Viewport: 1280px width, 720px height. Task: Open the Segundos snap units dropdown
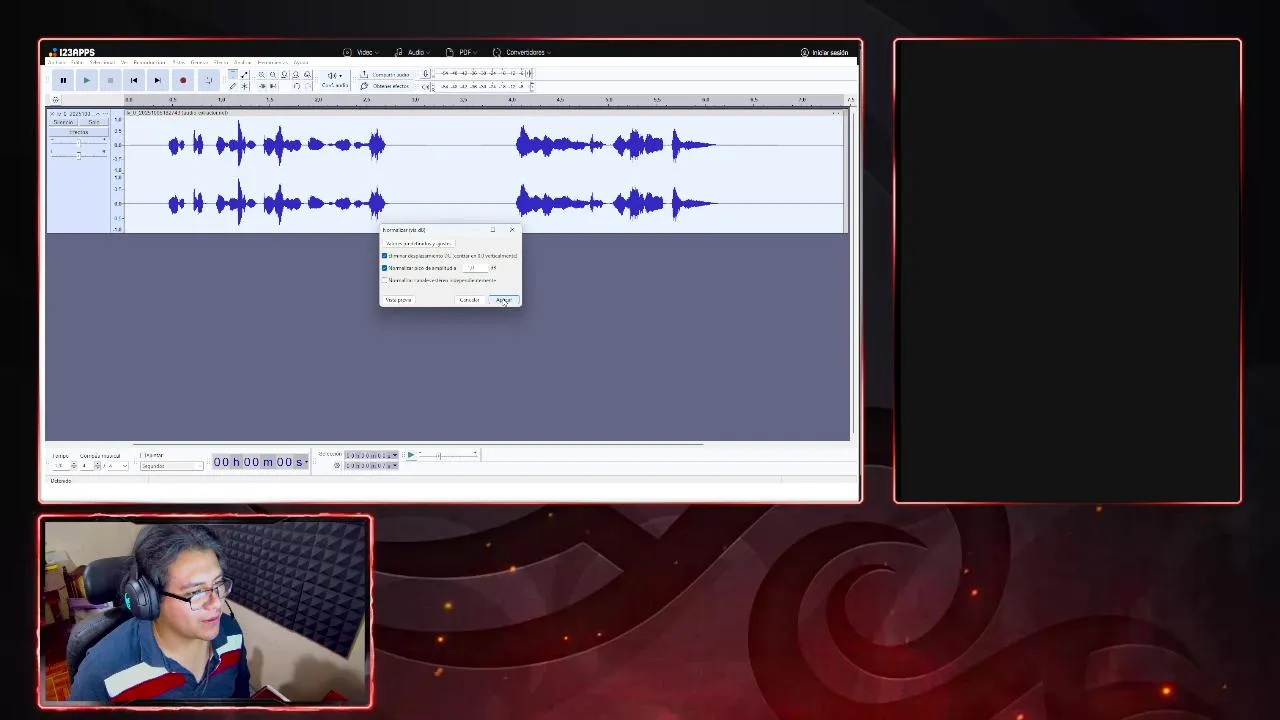tap(172, 466)
